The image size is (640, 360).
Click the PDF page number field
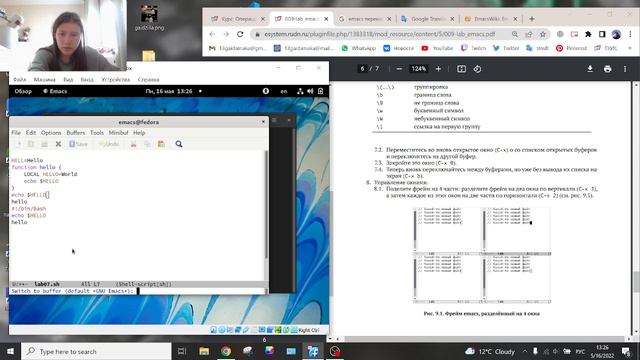click(x=362, y=69)
